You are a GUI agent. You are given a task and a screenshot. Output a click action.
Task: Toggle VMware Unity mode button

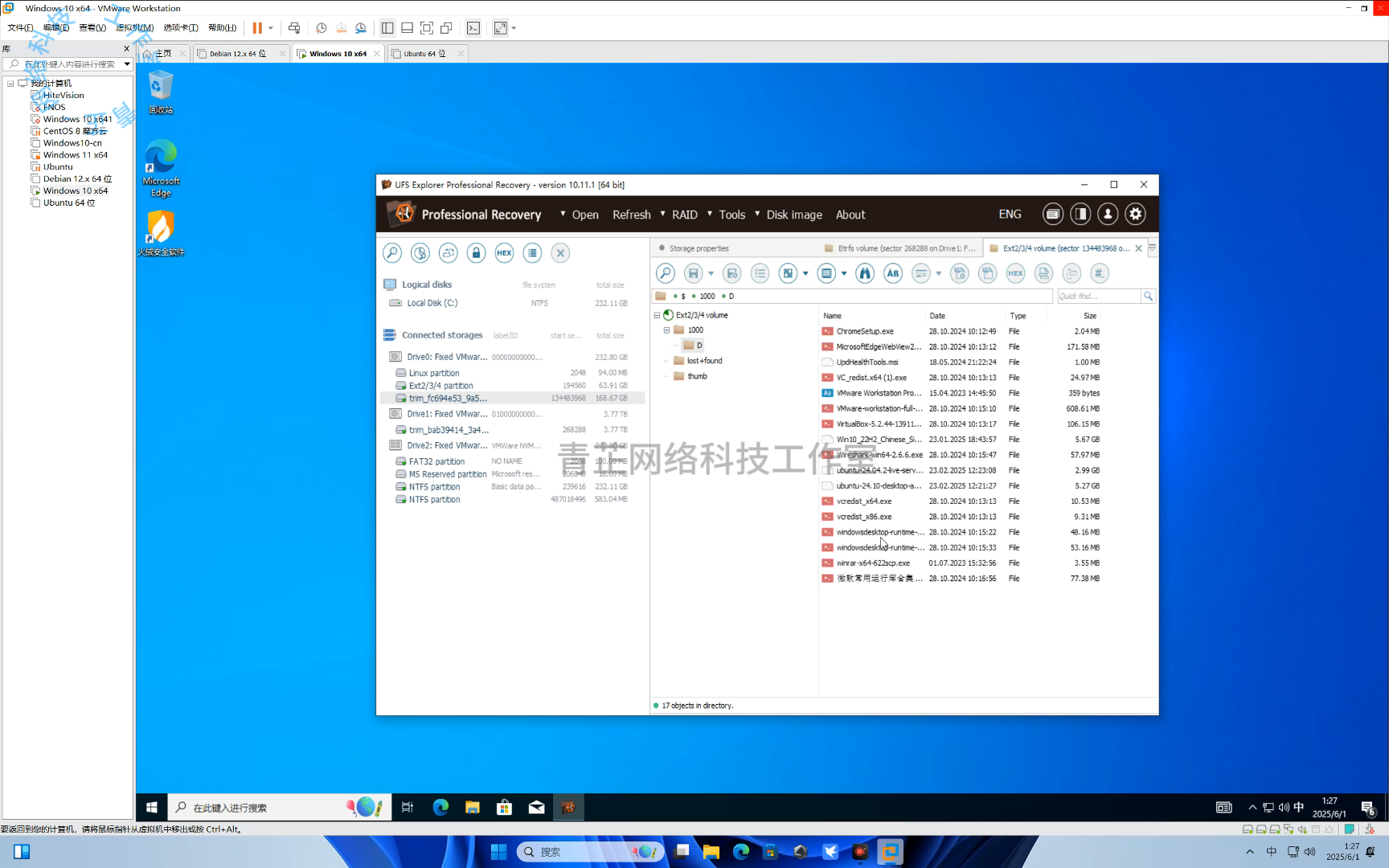pos(446,28)
